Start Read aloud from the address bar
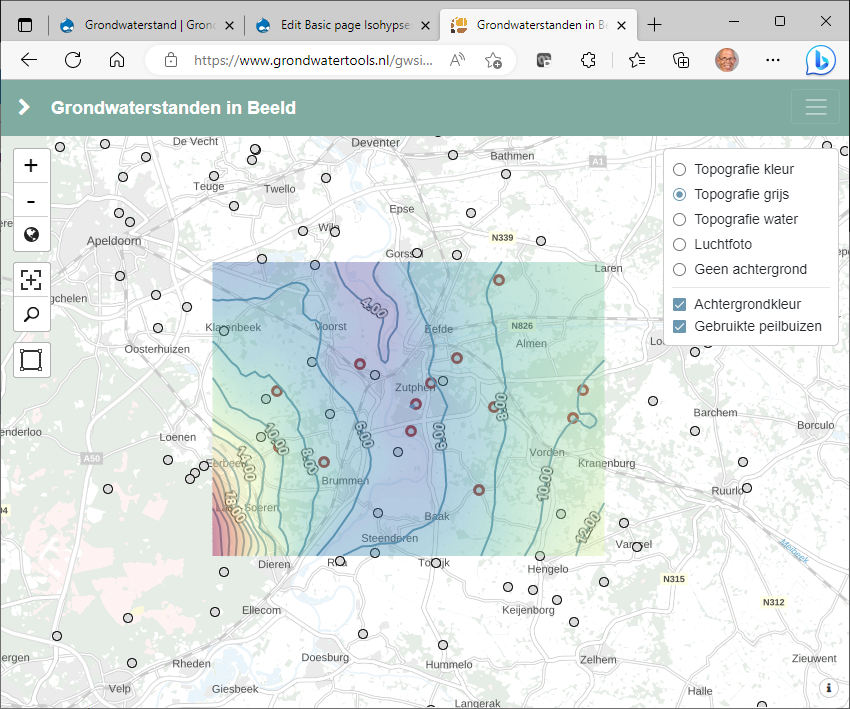Screen dimensions: 850x709 click(x=458, y=60)
